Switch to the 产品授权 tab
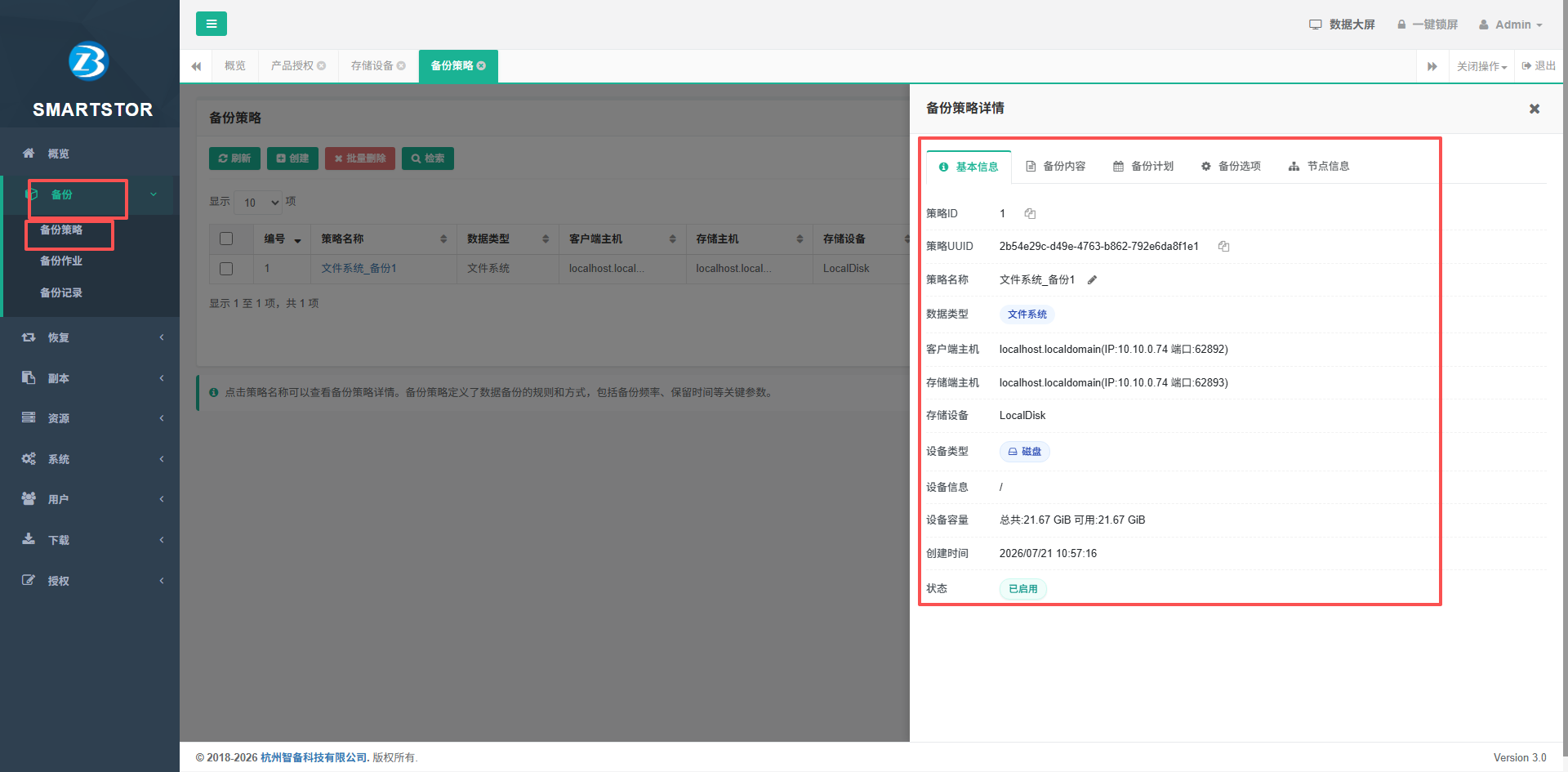The width and height of the screenshot is (1568, 772). click(x=292, y=65)
